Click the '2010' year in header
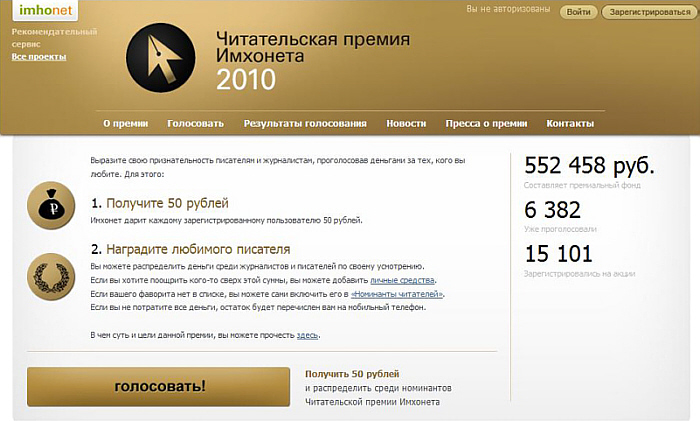The width and height of the screenshot is (700, 421). (246, 80)
